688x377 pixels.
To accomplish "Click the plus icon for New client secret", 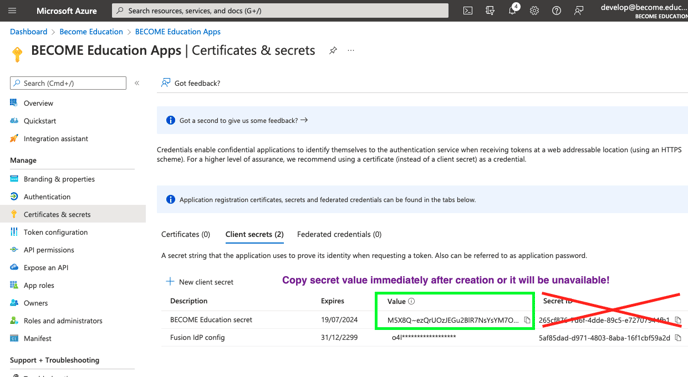I will point(170,281).
